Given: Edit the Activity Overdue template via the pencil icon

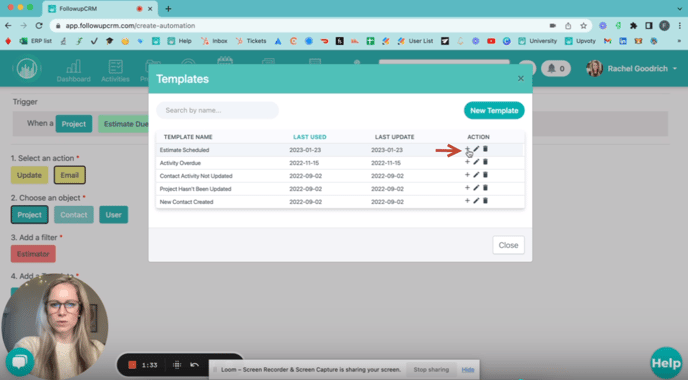Looking at the screenshot, I should point(476,162).
